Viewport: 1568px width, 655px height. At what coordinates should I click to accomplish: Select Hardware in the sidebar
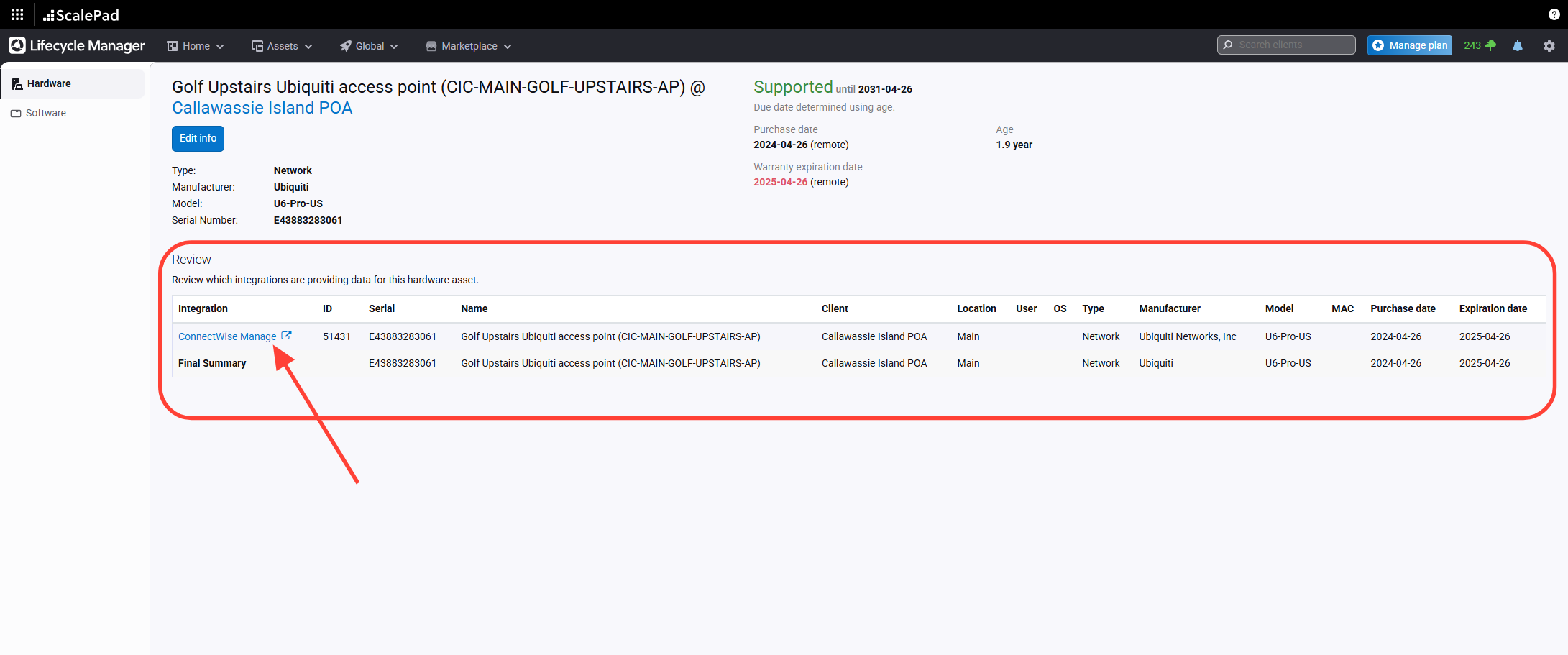pyautogui.click(x=49, y=83)
